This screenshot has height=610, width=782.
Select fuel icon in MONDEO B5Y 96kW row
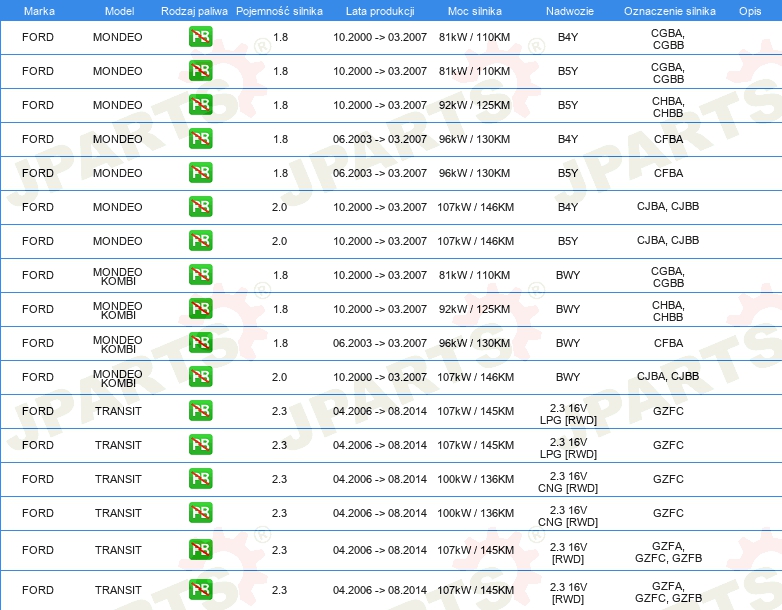click(200, 173)
